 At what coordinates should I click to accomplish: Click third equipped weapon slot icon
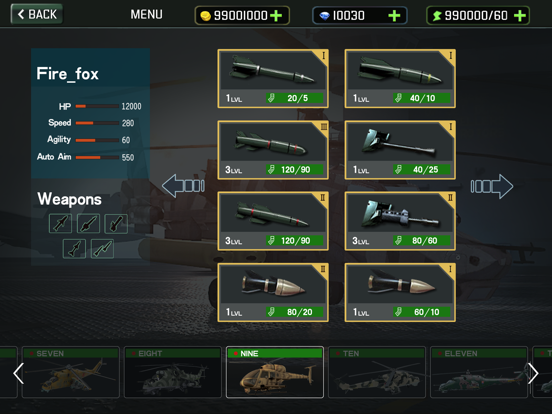(x=116, y=224)
